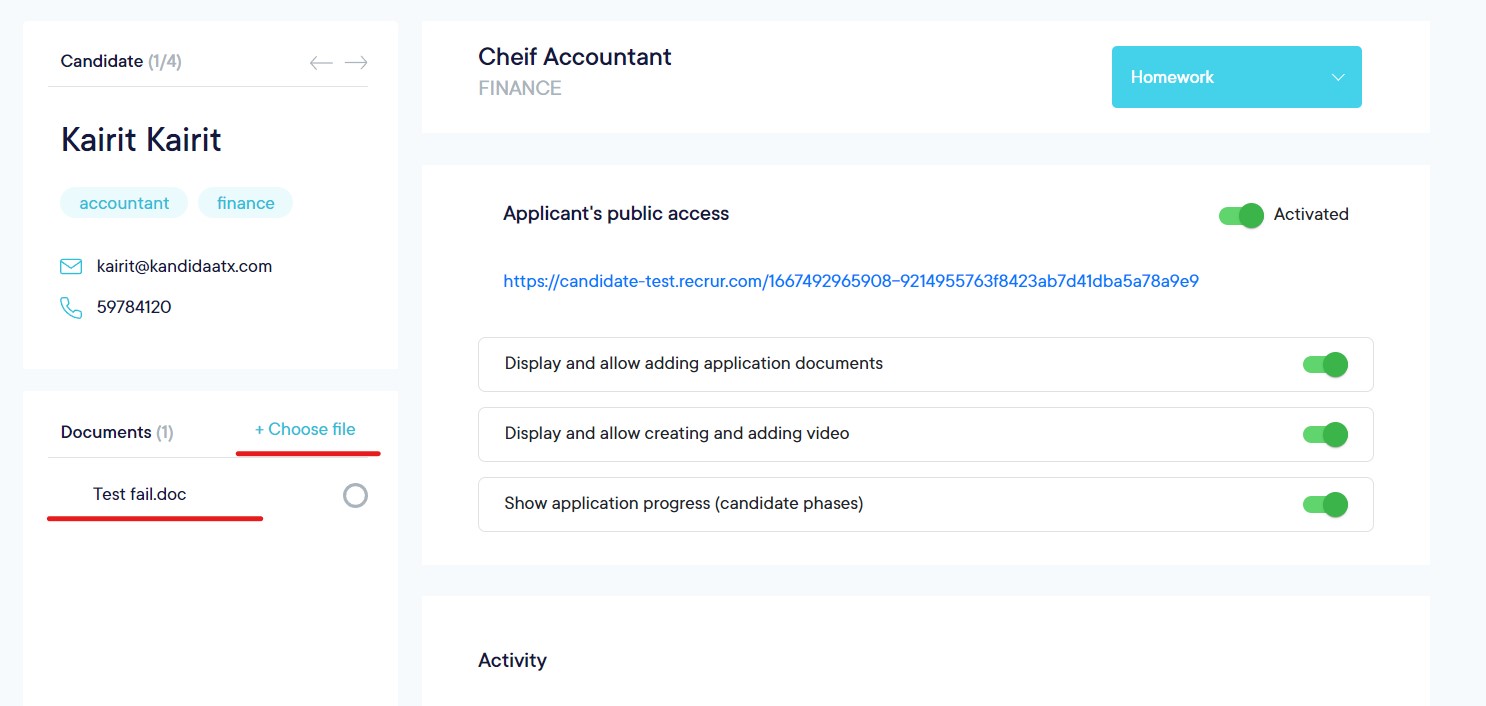Click the phone handset icon
Viewport: 1486px width, 706px height.
click(71, 308)
